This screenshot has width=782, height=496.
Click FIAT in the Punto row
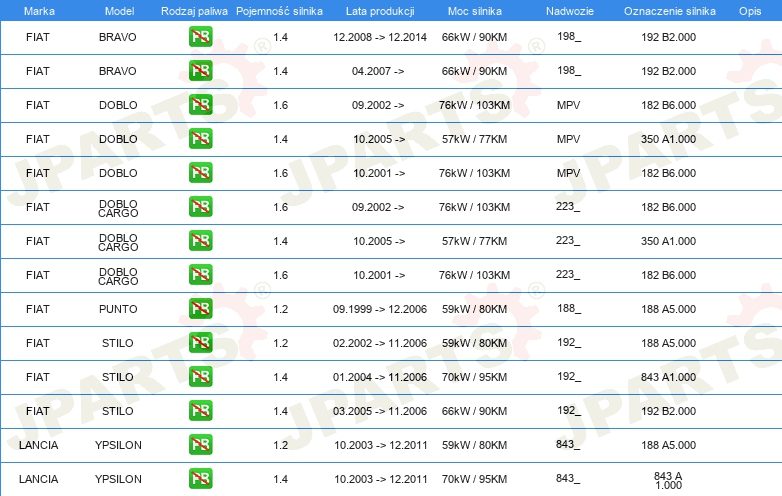pyautogui.click(x=38, y=309)
